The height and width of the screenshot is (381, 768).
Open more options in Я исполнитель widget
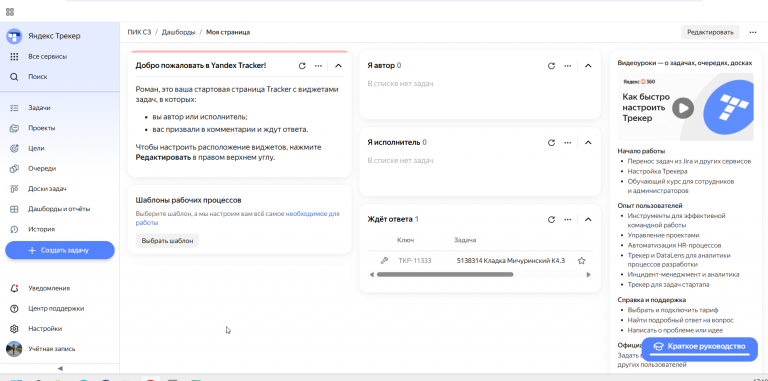pos(568,143)
